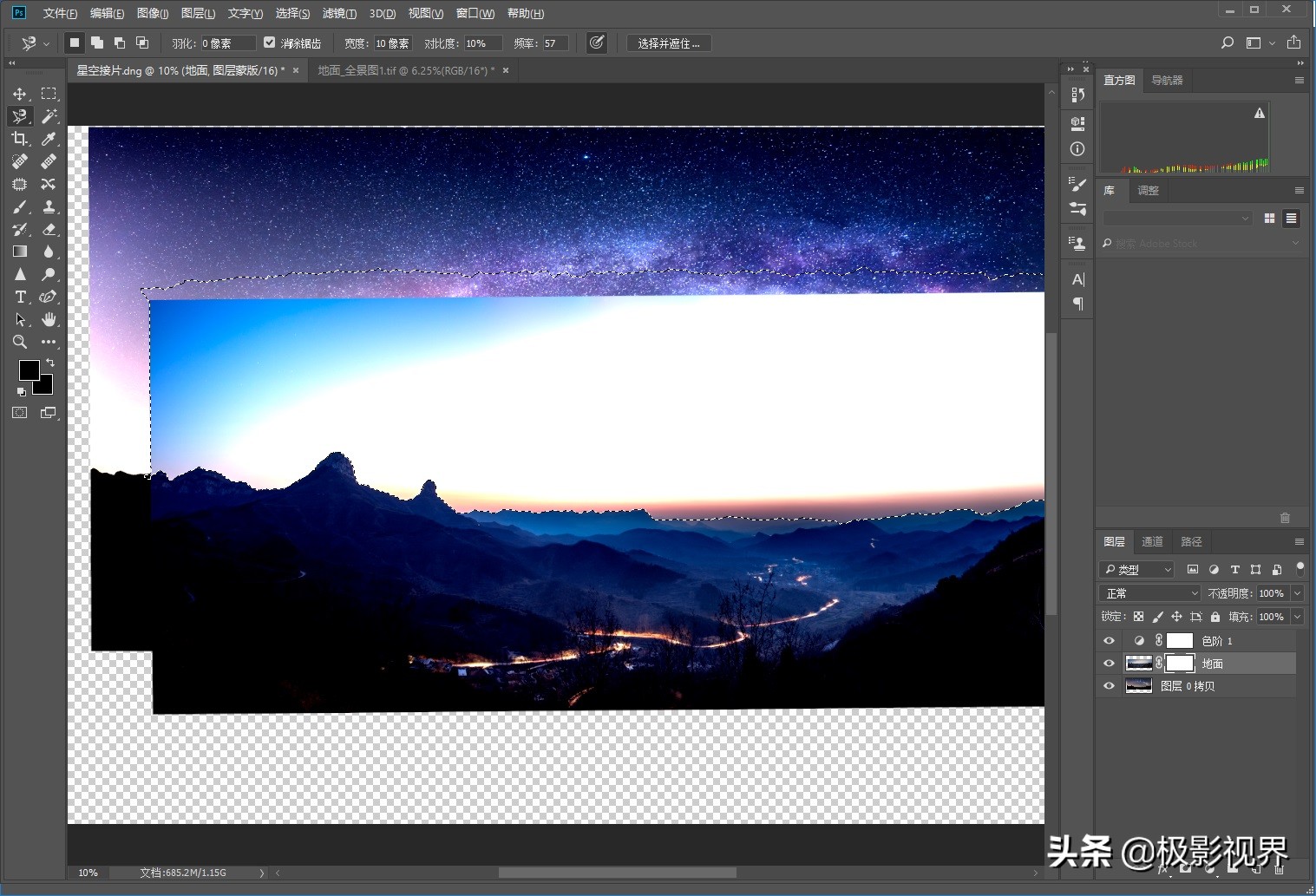Screen dimensions: 1316x896
Task: Toggle the 消除锯齿 anti-alias checkbox
Action: point(270,43)
